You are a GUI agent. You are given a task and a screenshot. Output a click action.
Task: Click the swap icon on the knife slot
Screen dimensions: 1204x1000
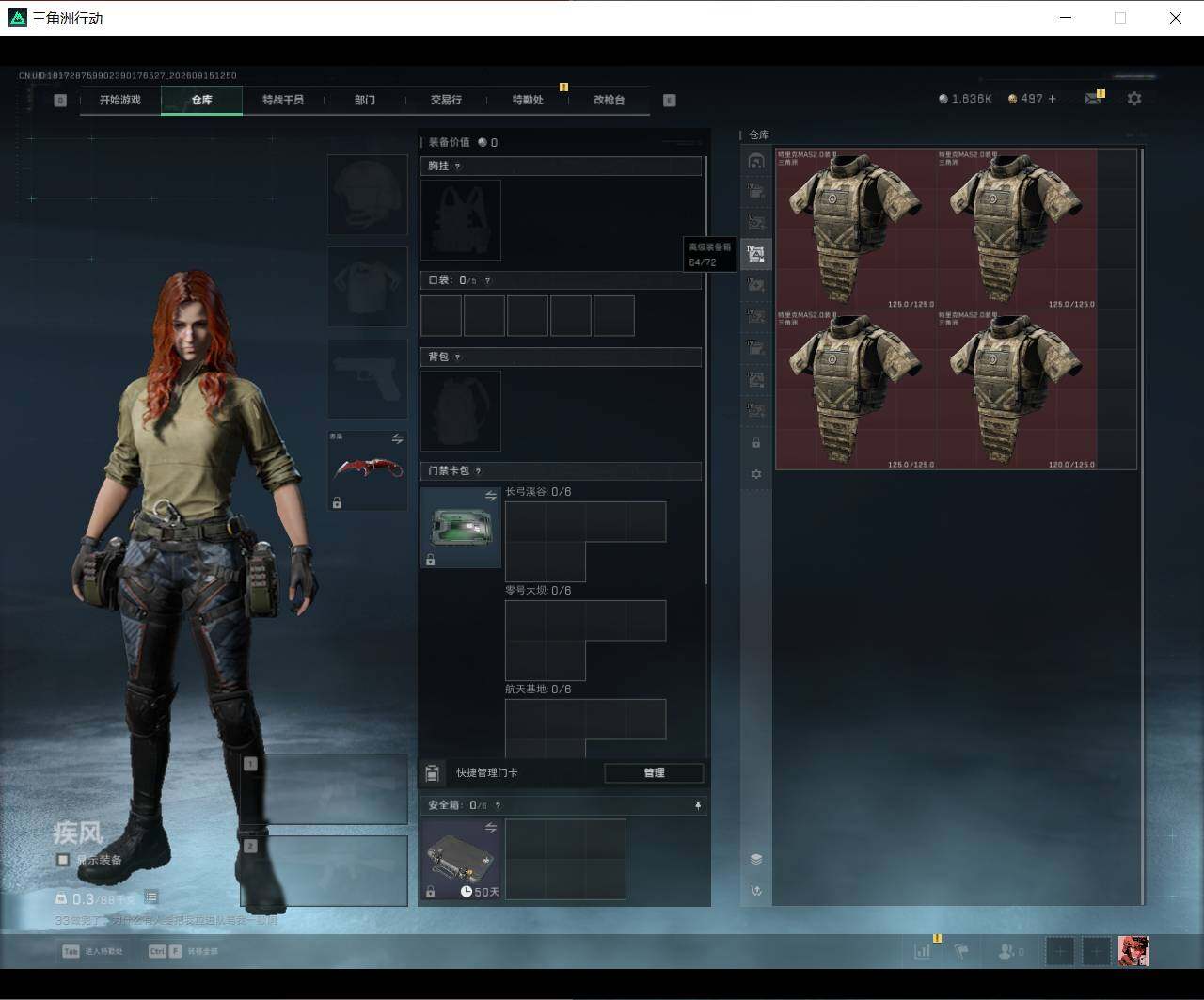click(397, 438)
